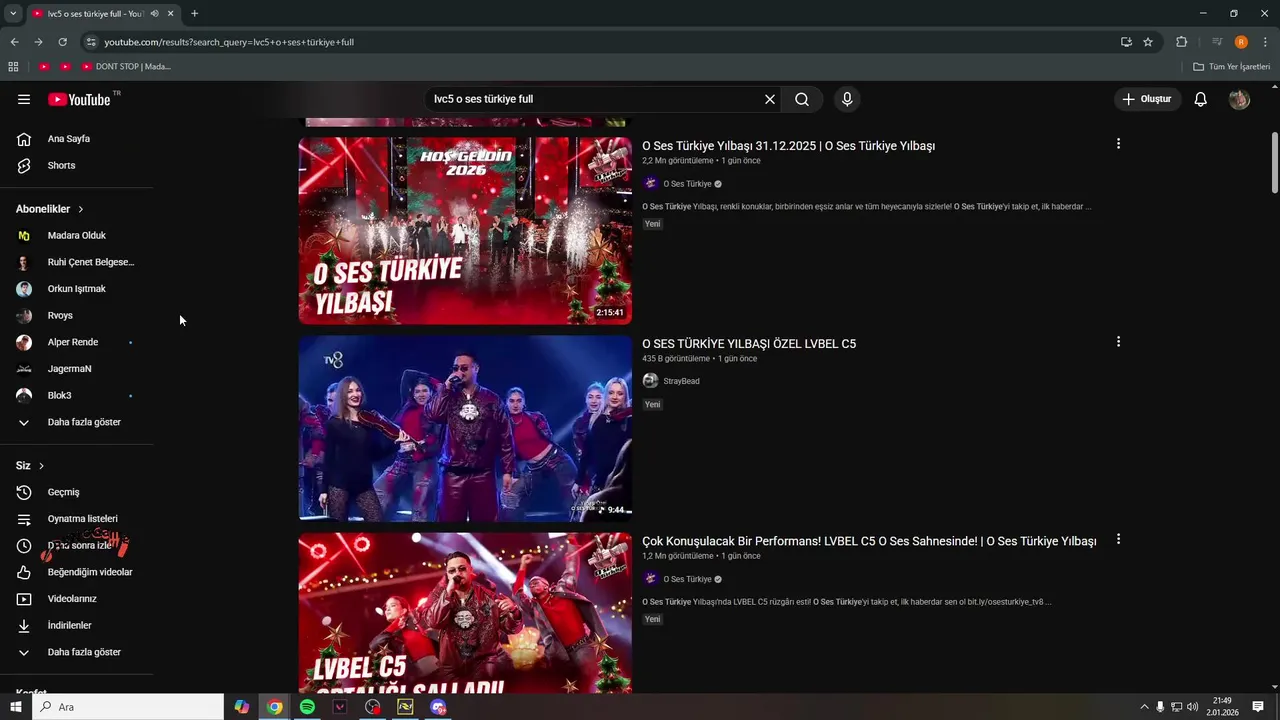This screenshot has width=1280, height=720.
Task: Open StrayBead channel link
Action: coord(681,381)
